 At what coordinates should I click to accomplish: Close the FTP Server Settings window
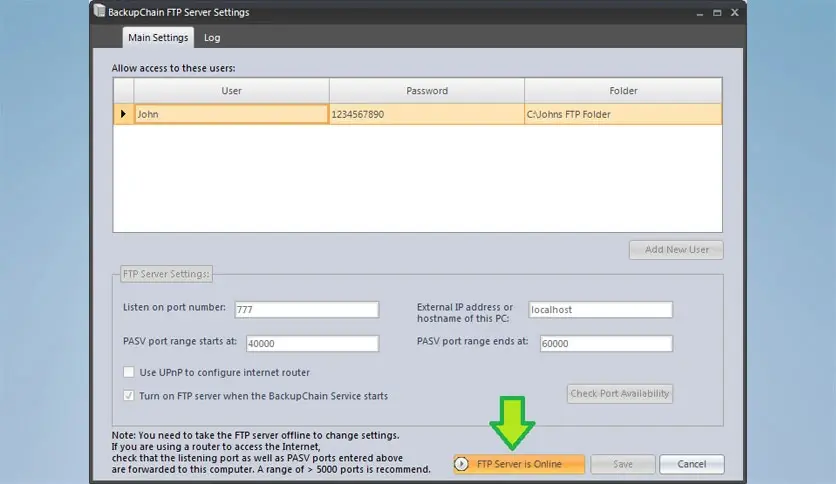pos(735,12)
